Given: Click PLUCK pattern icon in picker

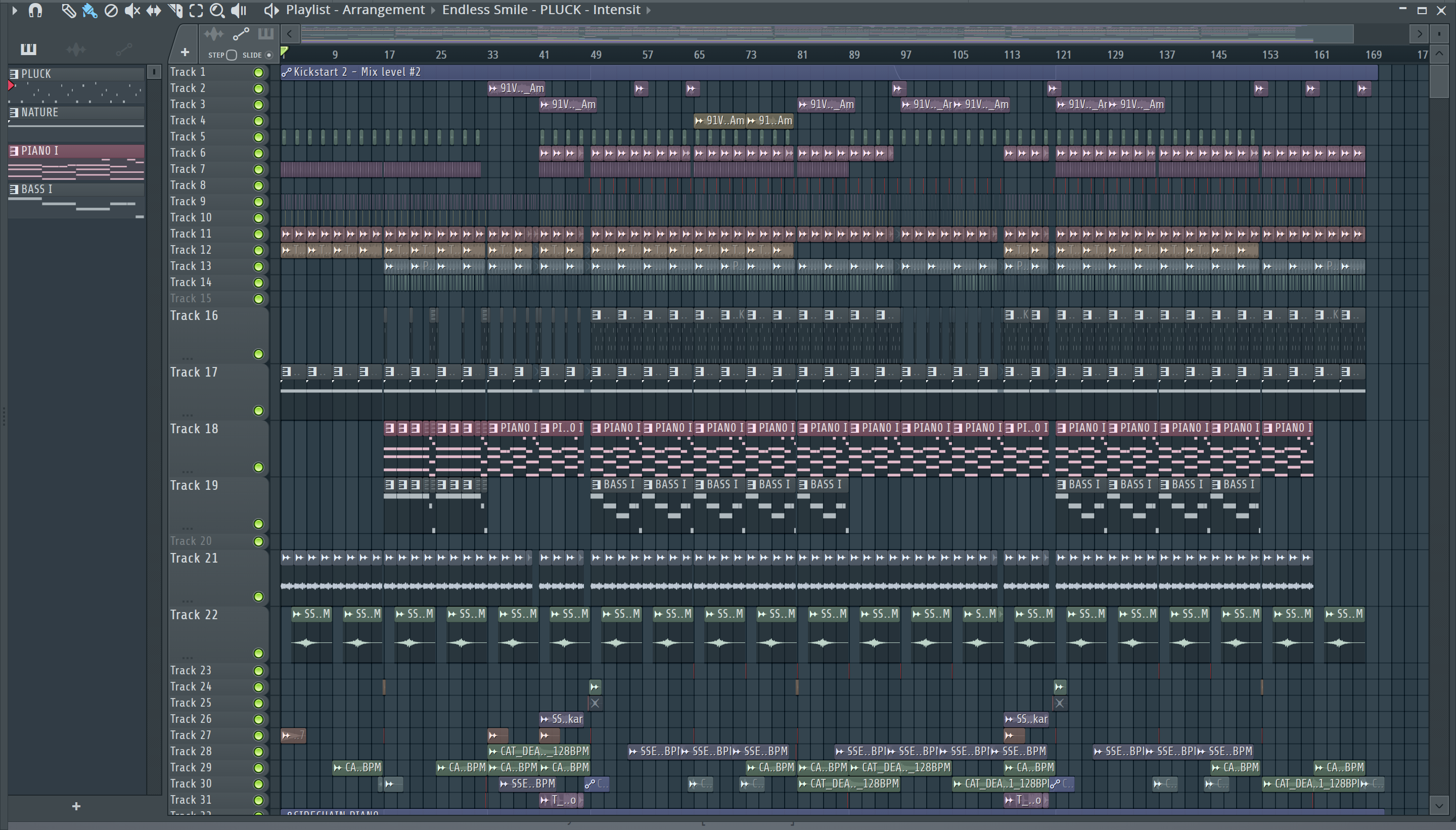Looking at the screenshot, I should pos(14,74).
